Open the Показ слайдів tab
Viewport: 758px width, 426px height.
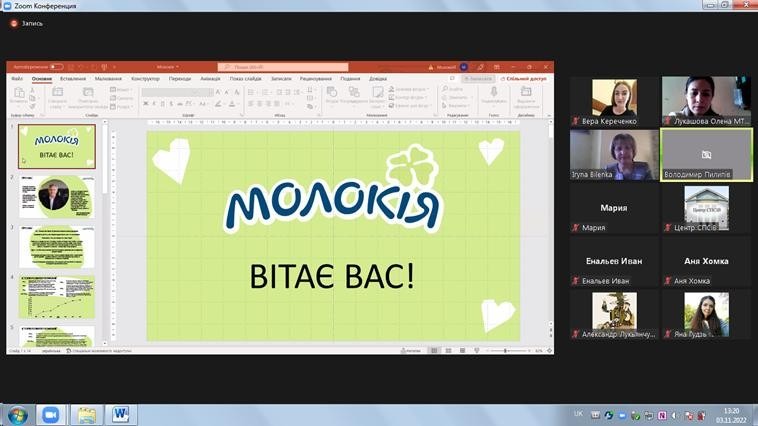click(x=246, y=78)
